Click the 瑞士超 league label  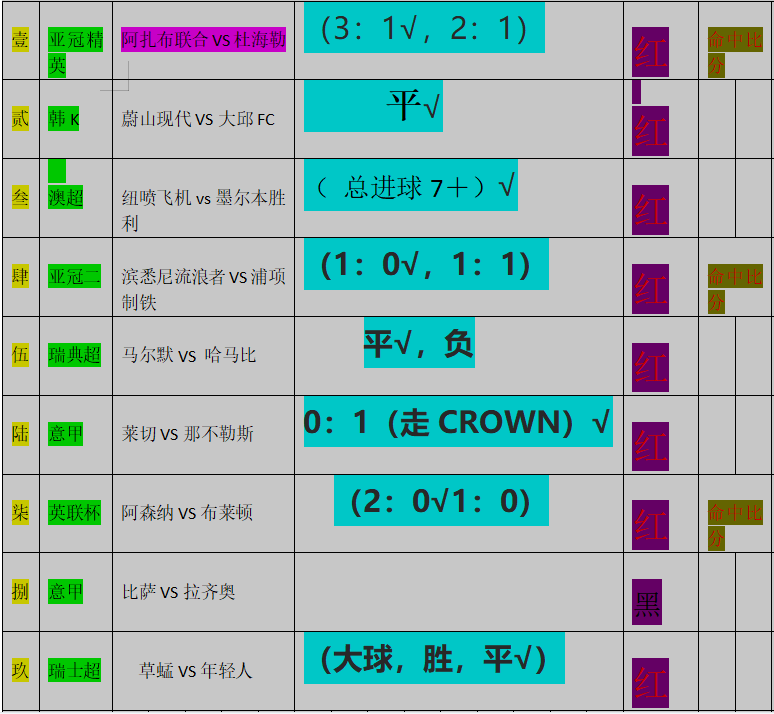coord(75,671)
